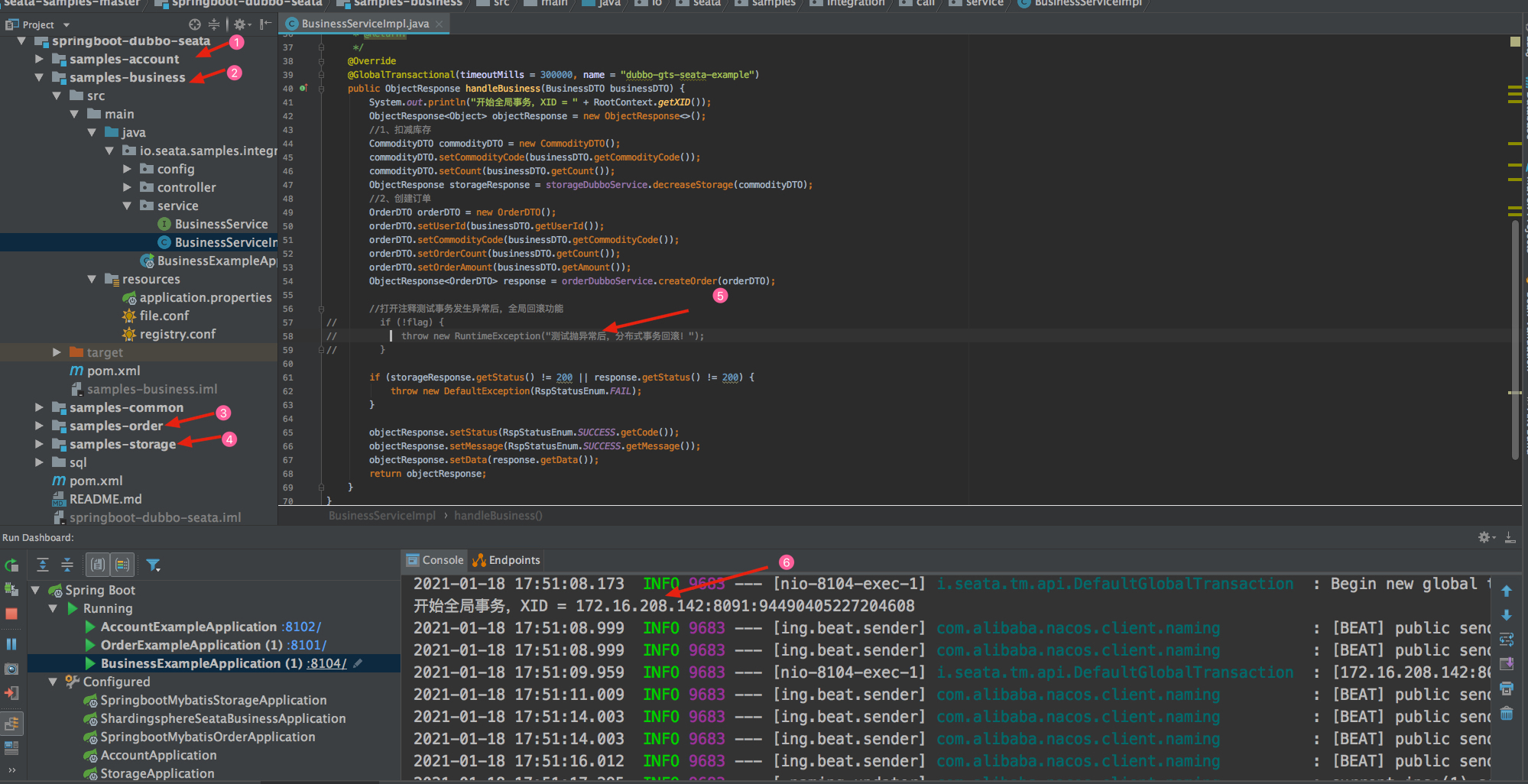
Task: Select the BusinessServiceImpl.java editor tab
Action: click(x=364, y=24)
